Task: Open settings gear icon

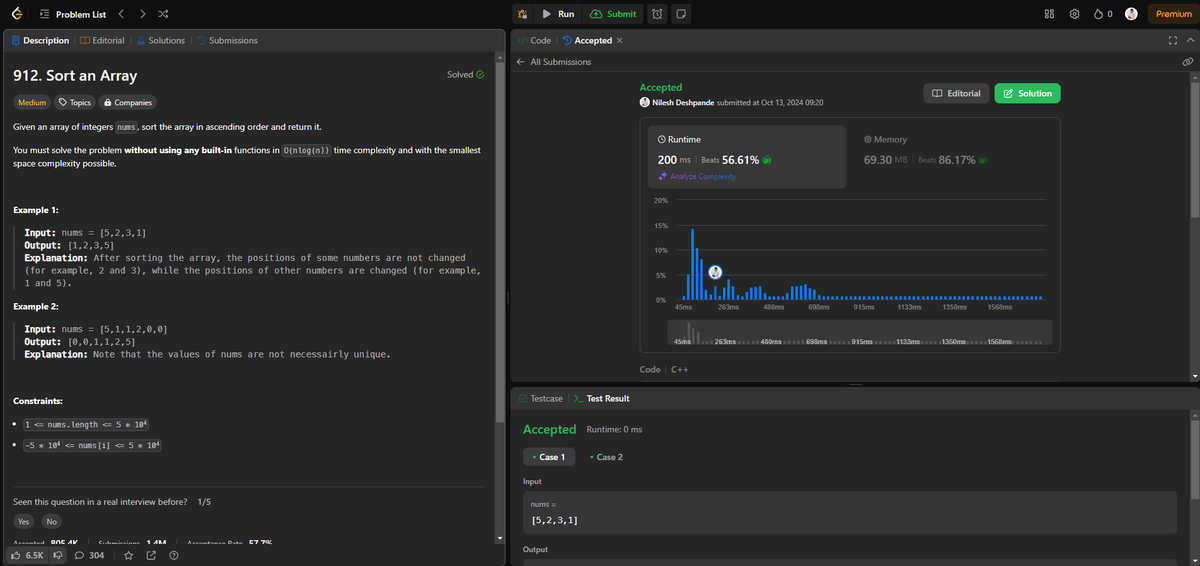Action: pyautogui.click(x=1075, y=14)
